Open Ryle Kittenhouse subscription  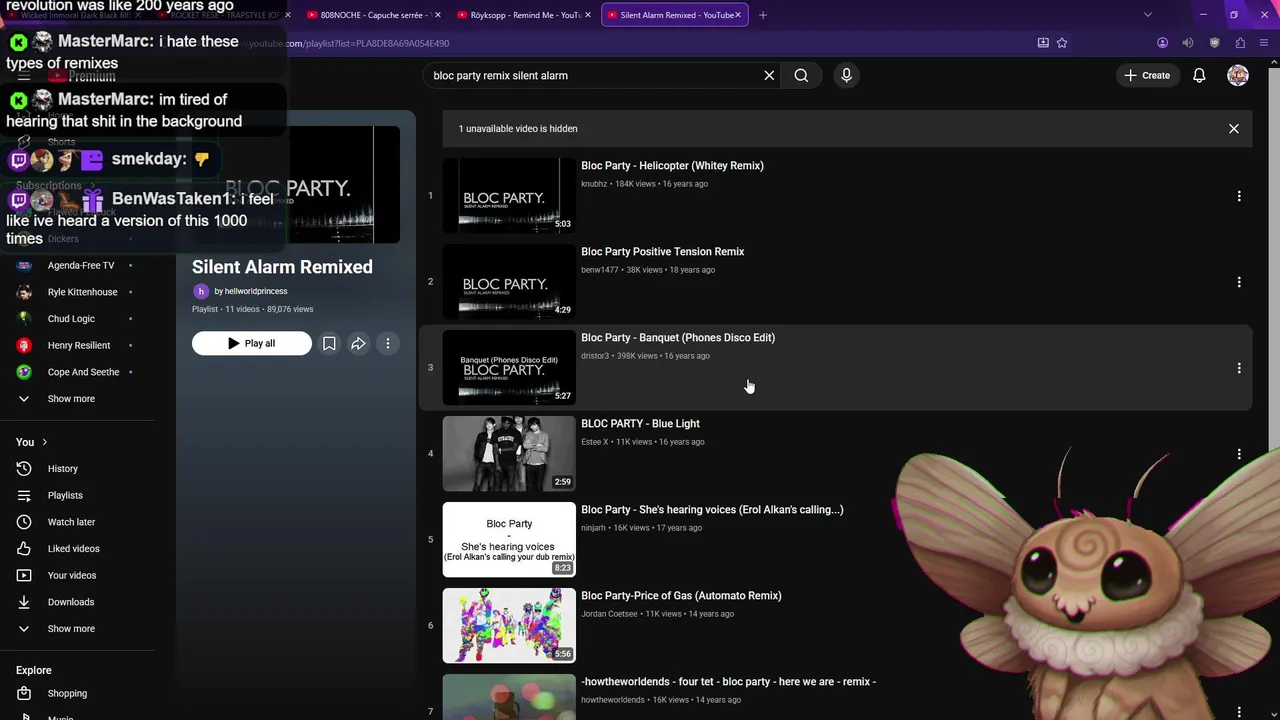tap(82, 292)
